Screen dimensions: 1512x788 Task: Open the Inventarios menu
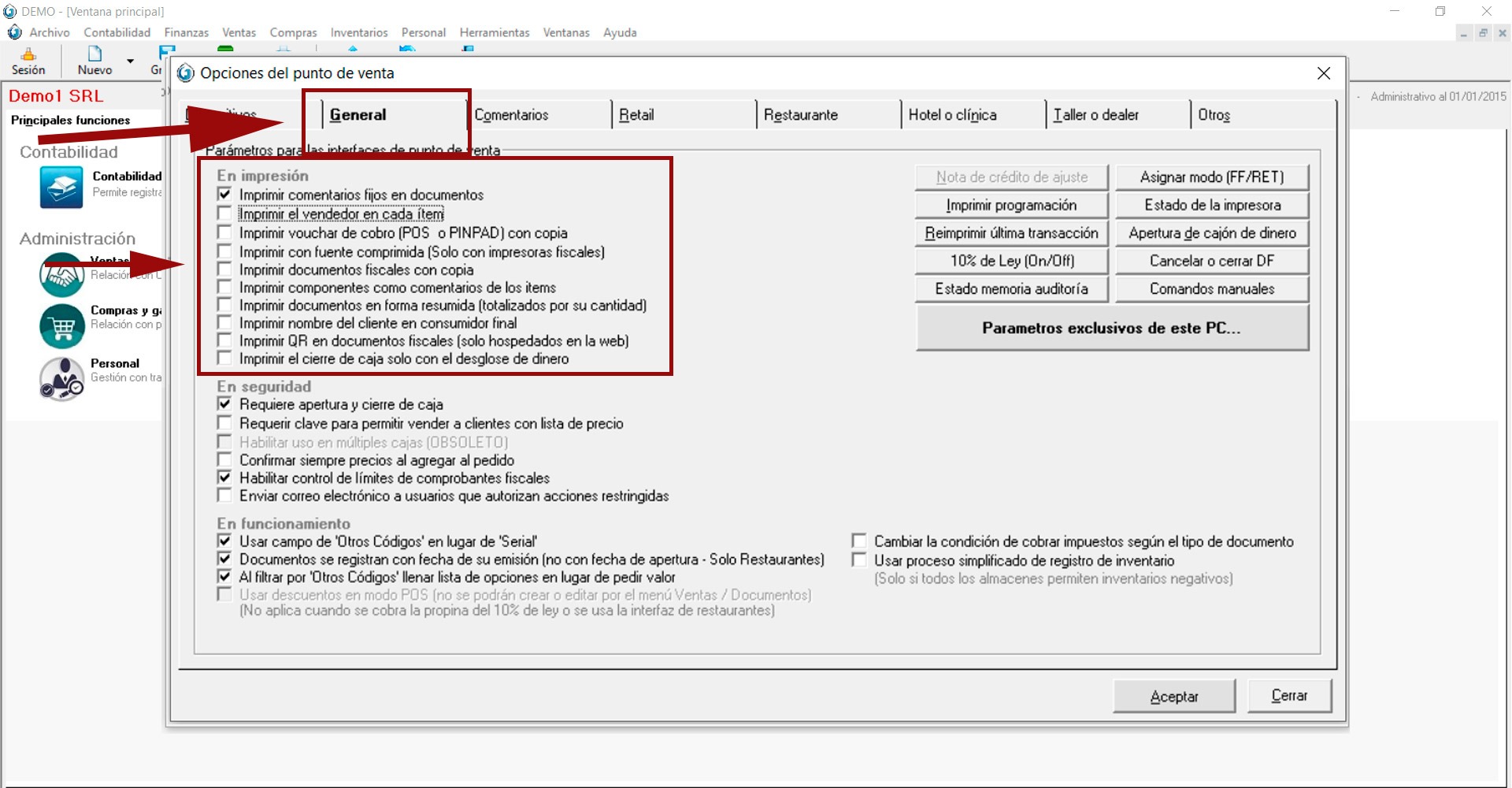[358, 32]
